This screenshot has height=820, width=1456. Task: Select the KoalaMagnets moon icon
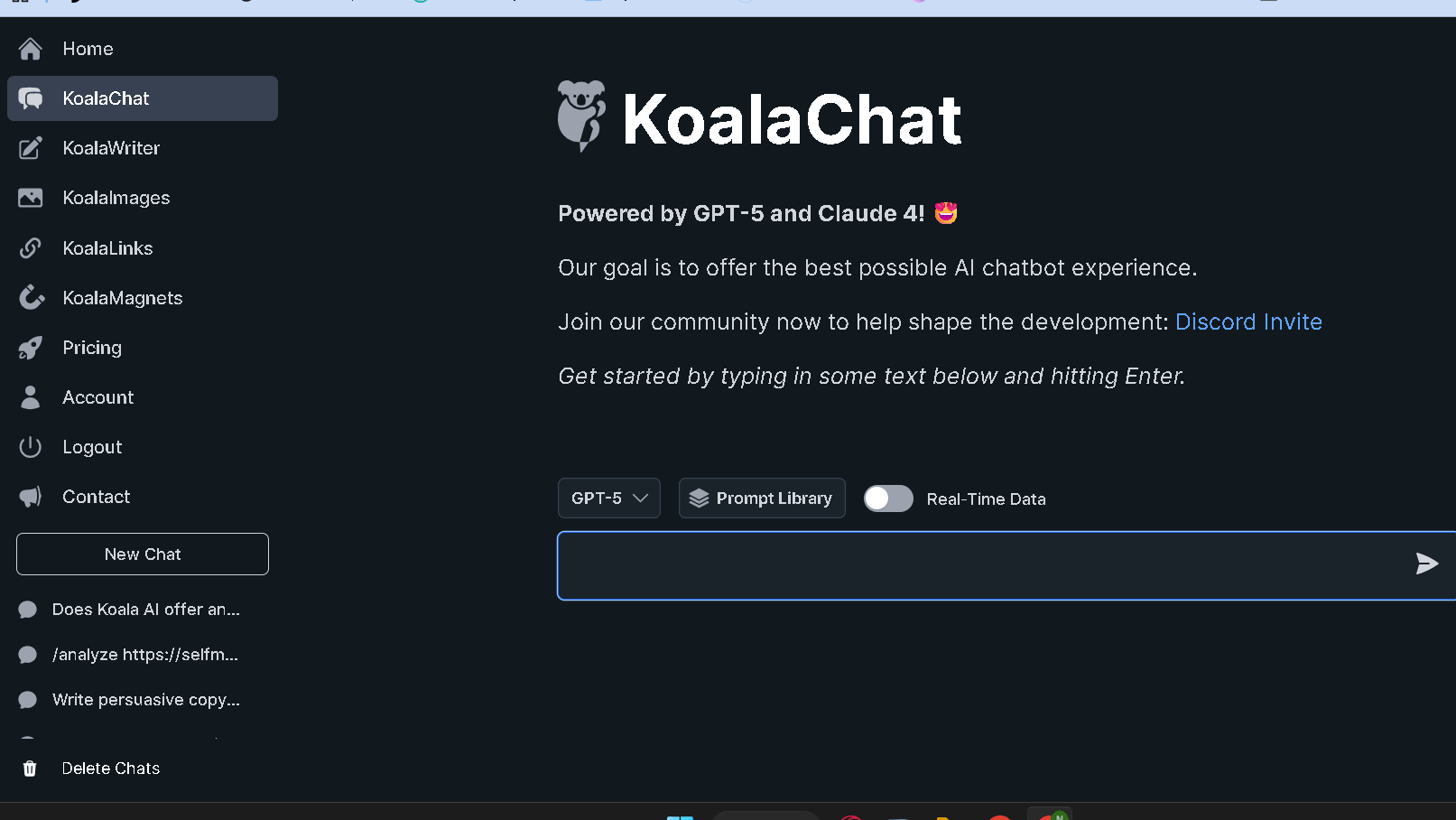[x=30, y=297]
